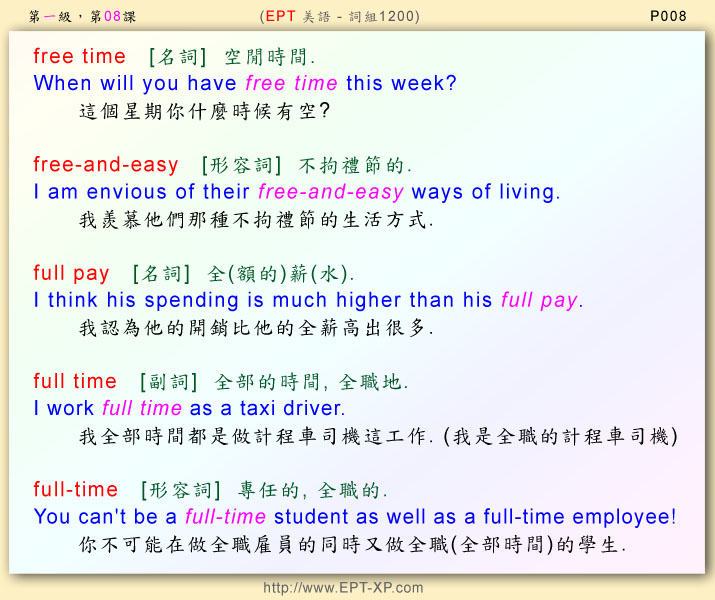This screenshot has width=715, height=600.
Task: Select the red headword "free time"
Action: pos(80,56)
